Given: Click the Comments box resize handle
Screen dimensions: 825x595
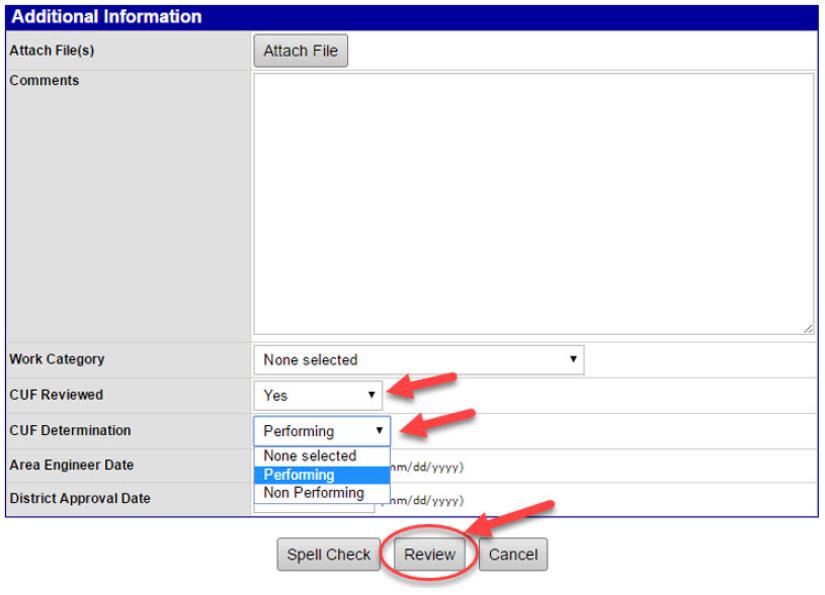Looking at the screenshot, I should pyautogui.click(x=807, y=327).
